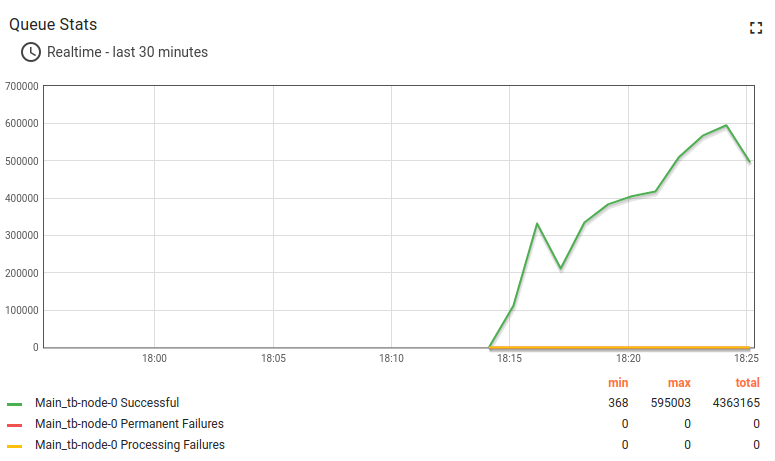Click the min column header

pyautogui.click(x=618, y=383)
